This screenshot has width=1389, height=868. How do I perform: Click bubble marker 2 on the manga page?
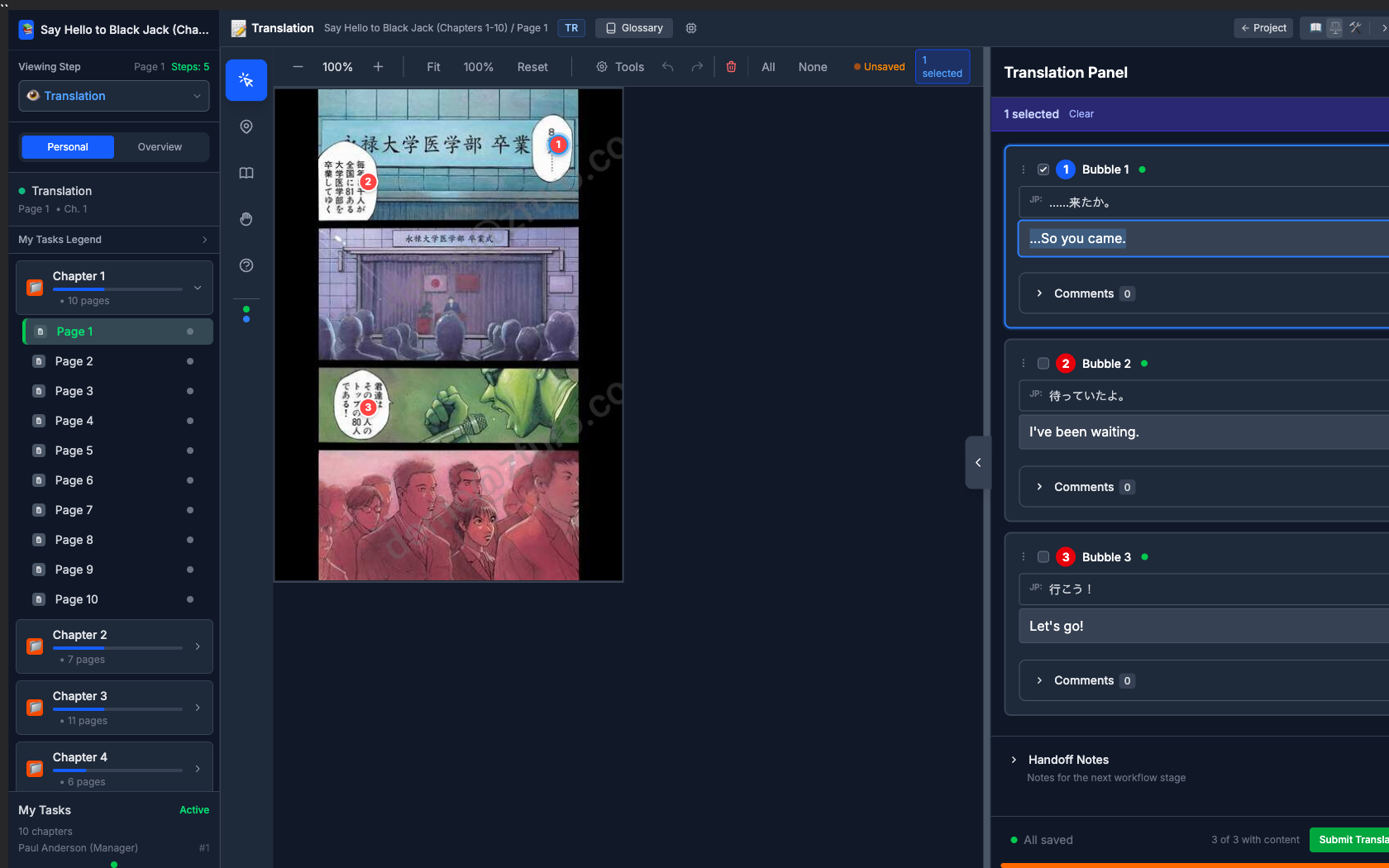pyautogui.click(x=369, y=182)
